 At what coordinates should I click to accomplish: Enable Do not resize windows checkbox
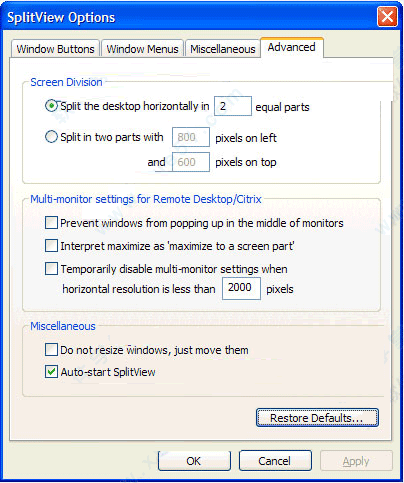pyautogui.click(x=51, y=350)
